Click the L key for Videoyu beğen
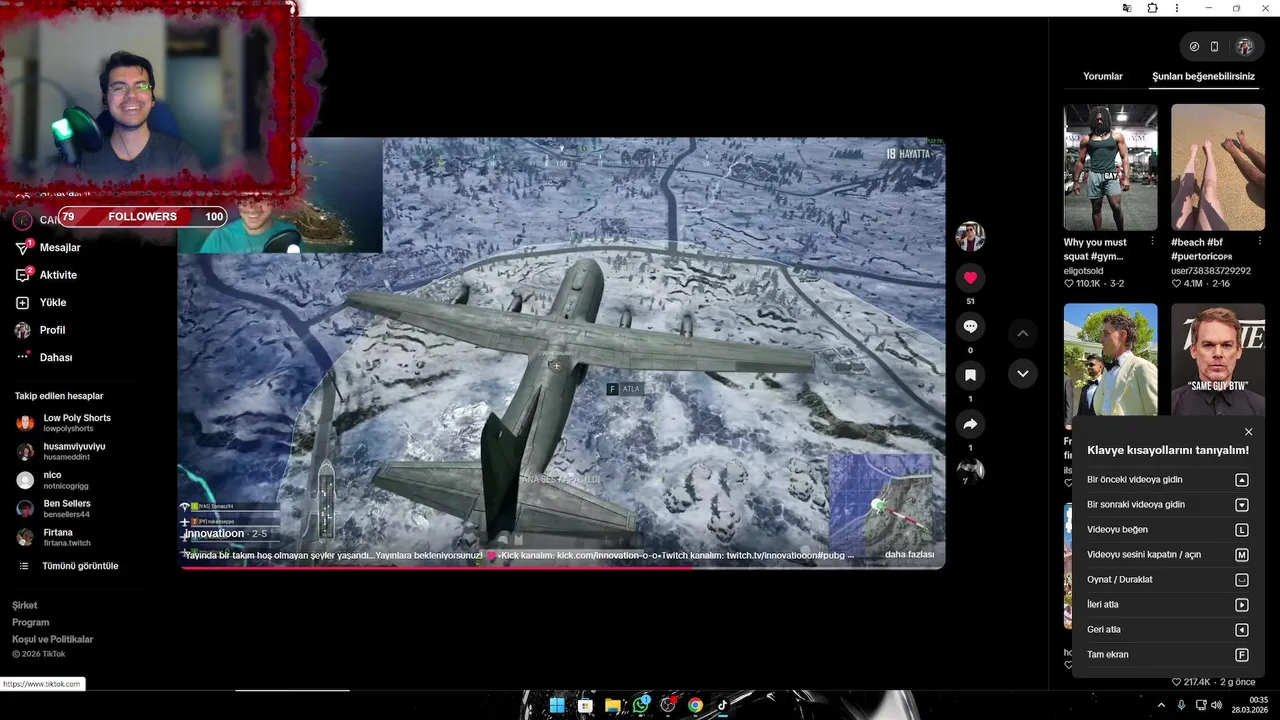The width and height of the screenshot is (1280, 720). (1242, 530)
